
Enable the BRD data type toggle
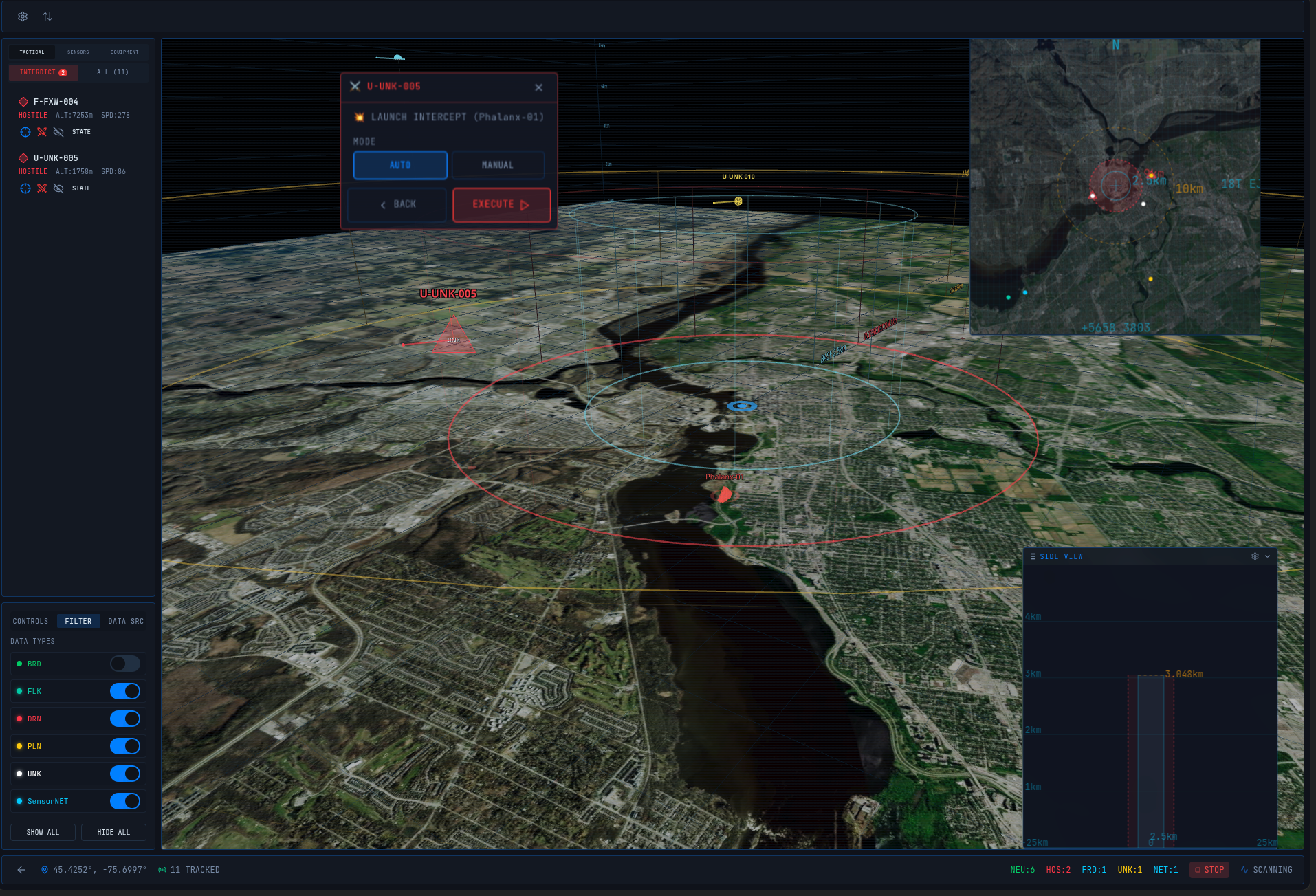click(x=125, y=664)
